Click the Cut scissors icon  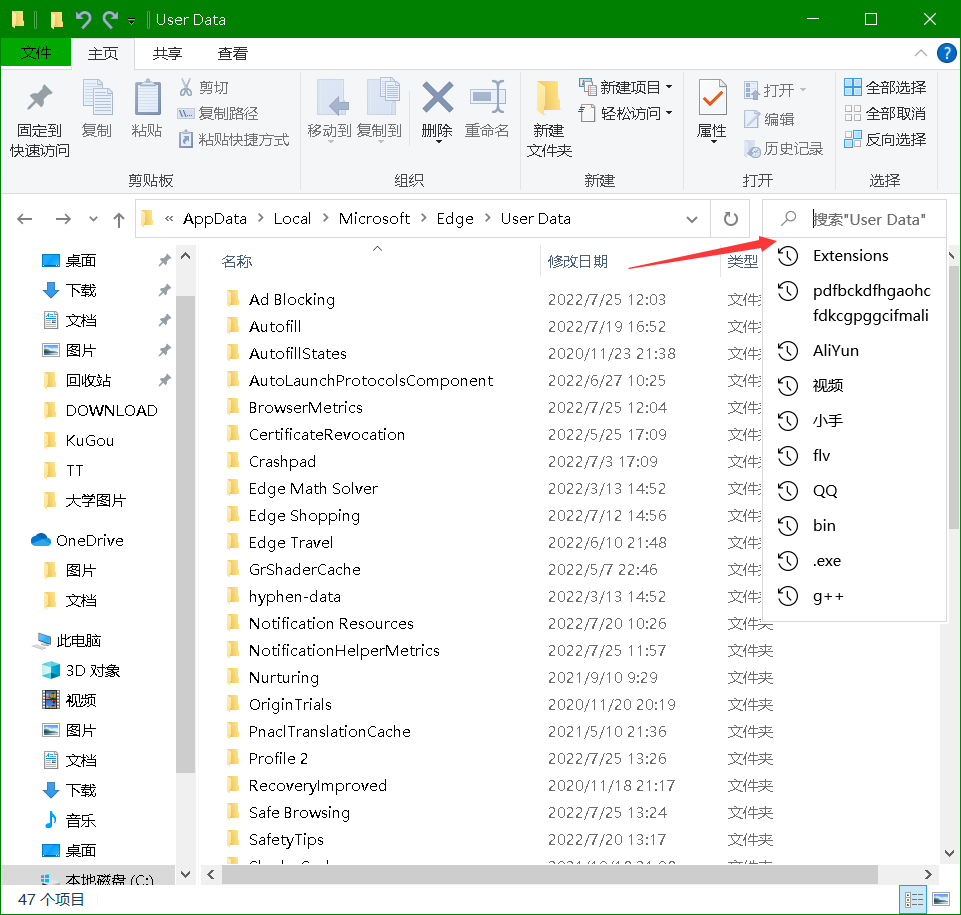(x=186, y=87)
